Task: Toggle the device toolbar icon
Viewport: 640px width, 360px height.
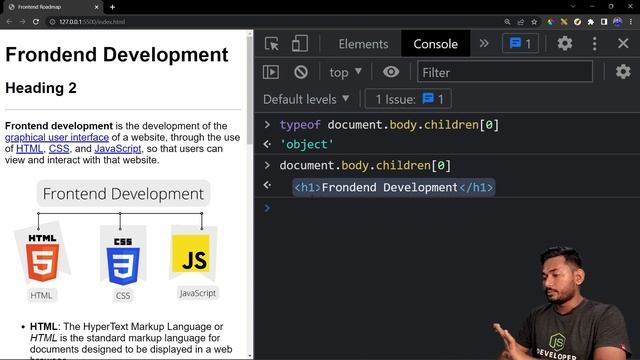Action: [x=300, y=43]
